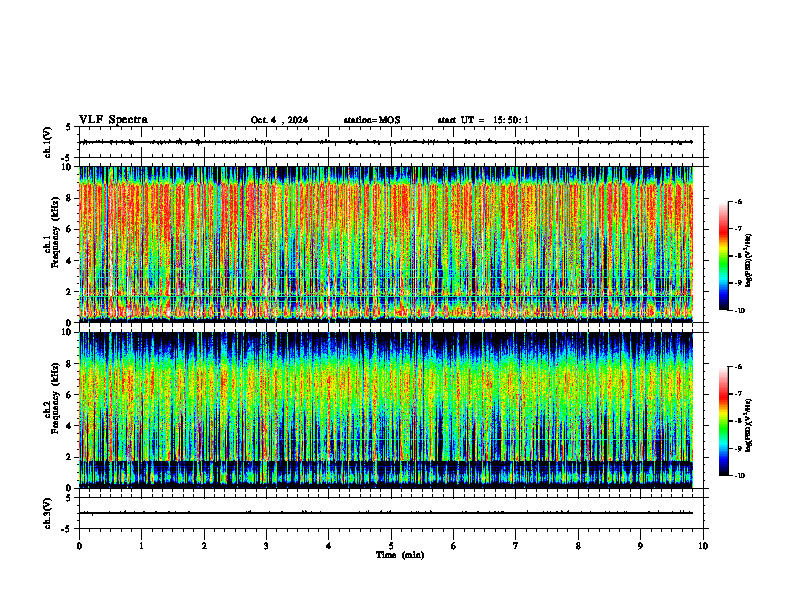Click the log(PSD) label beside ch.2 colorbar
792x612 pixels.
(749, 426)
